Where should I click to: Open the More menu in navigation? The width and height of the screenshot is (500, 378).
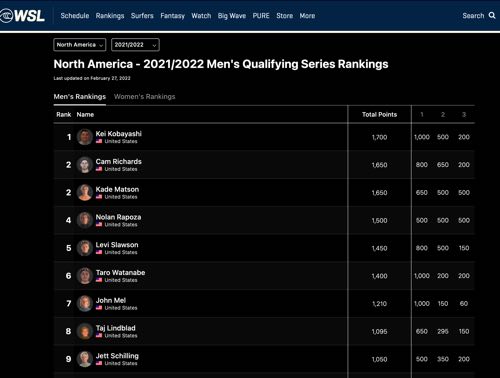point(307,16)
